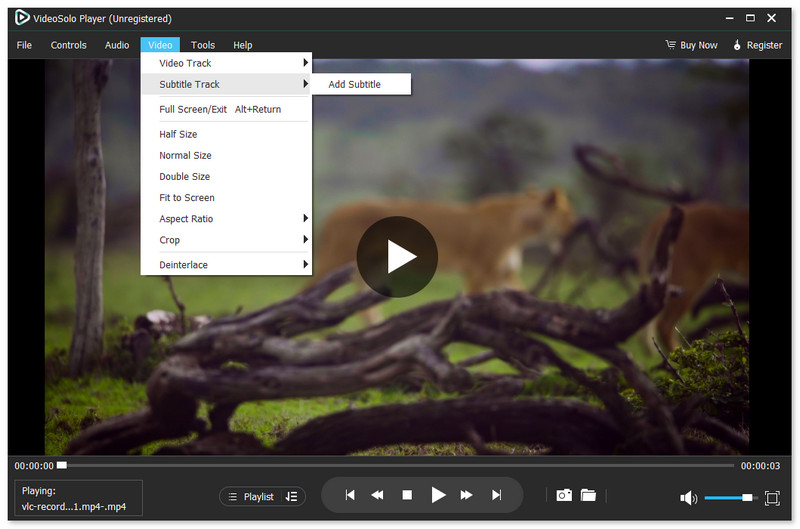Choose Add Subtitle from the submenu
The image size is (800, 529).
(355, 84)
